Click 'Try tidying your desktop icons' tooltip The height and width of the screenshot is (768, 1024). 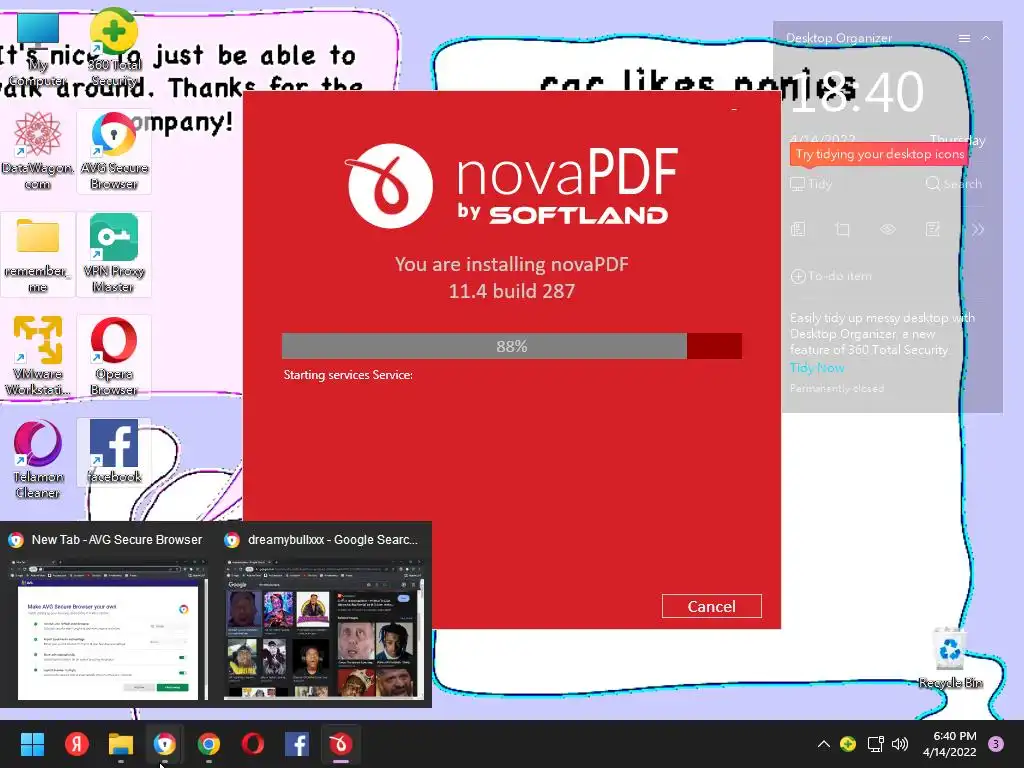(x=879, y=154)
